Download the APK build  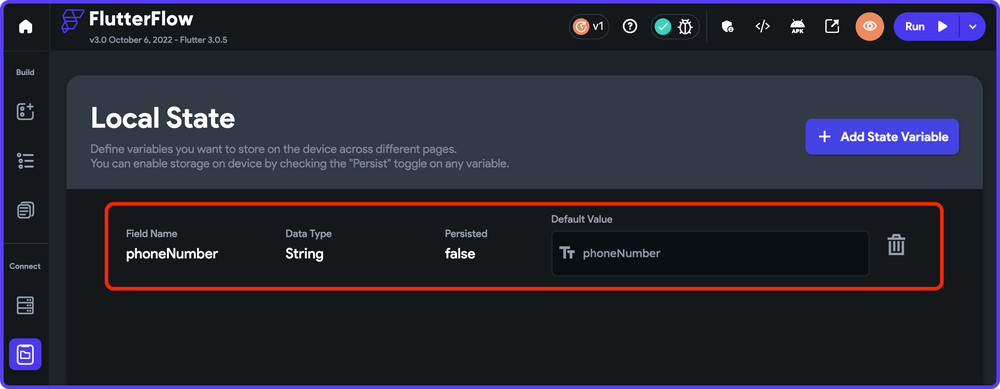[797, 27]
